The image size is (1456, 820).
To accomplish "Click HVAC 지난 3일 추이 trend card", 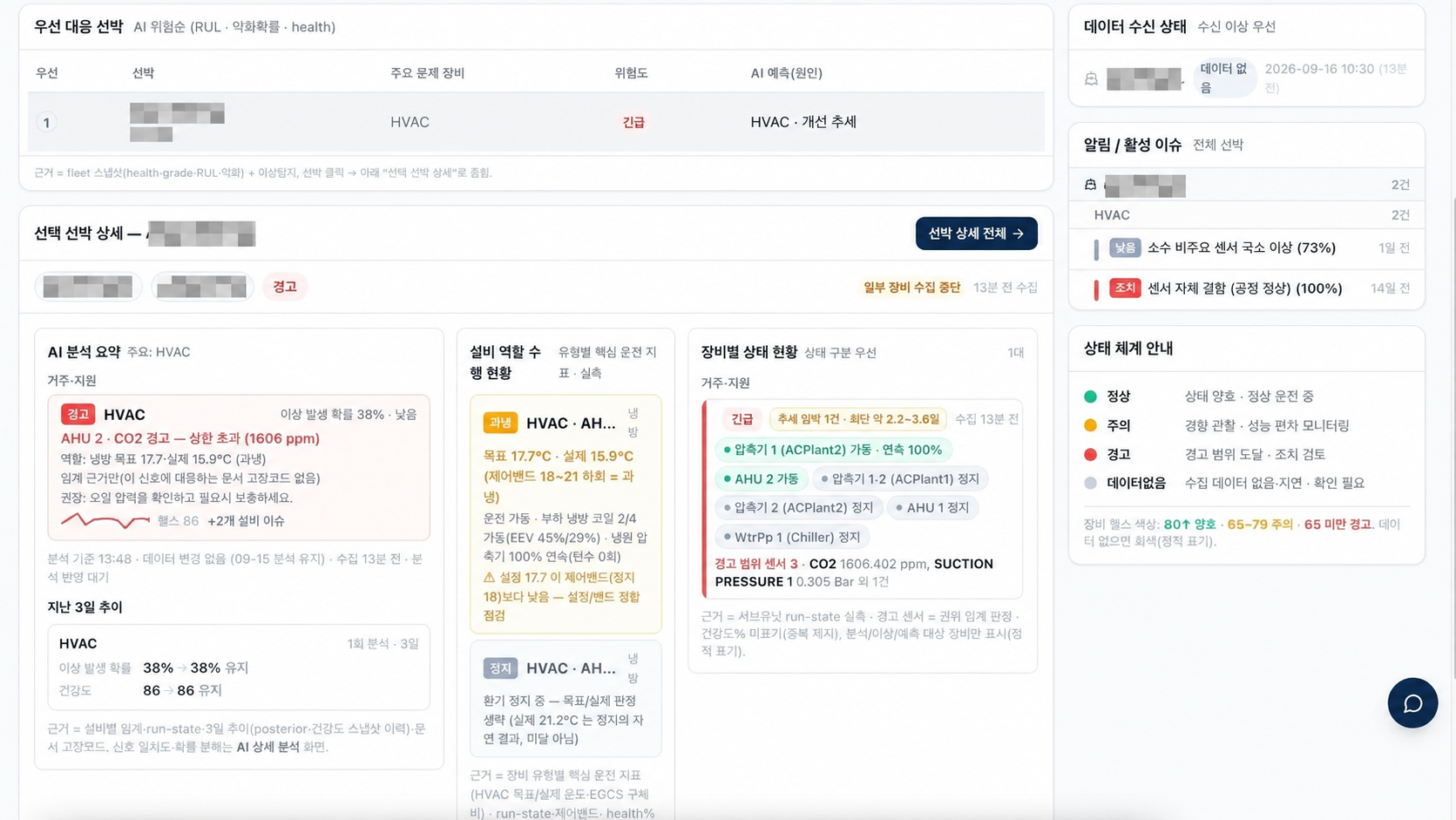I will point(239,667).
